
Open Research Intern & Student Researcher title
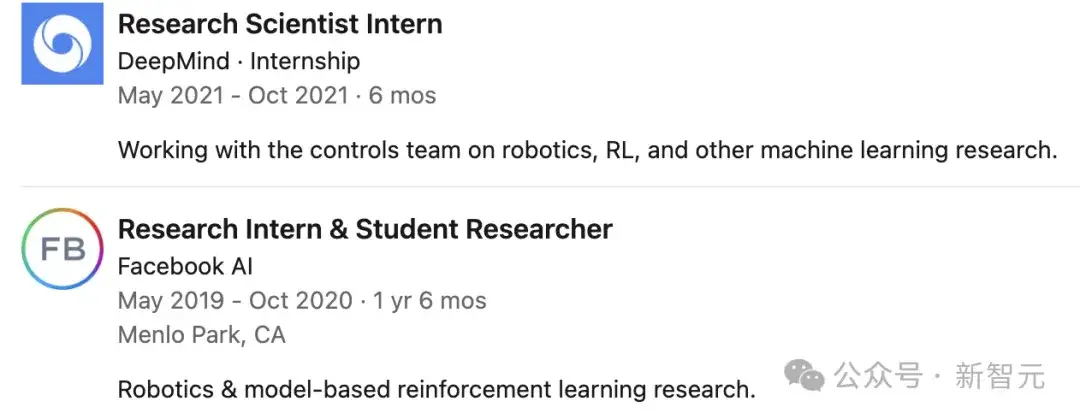(x=365, y=229)
